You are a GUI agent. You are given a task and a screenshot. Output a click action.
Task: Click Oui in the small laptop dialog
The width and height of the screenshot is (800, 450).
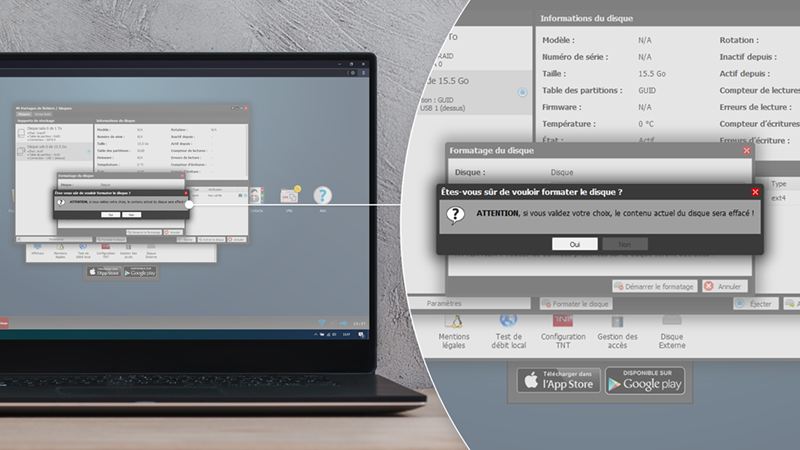coord(111,215)
